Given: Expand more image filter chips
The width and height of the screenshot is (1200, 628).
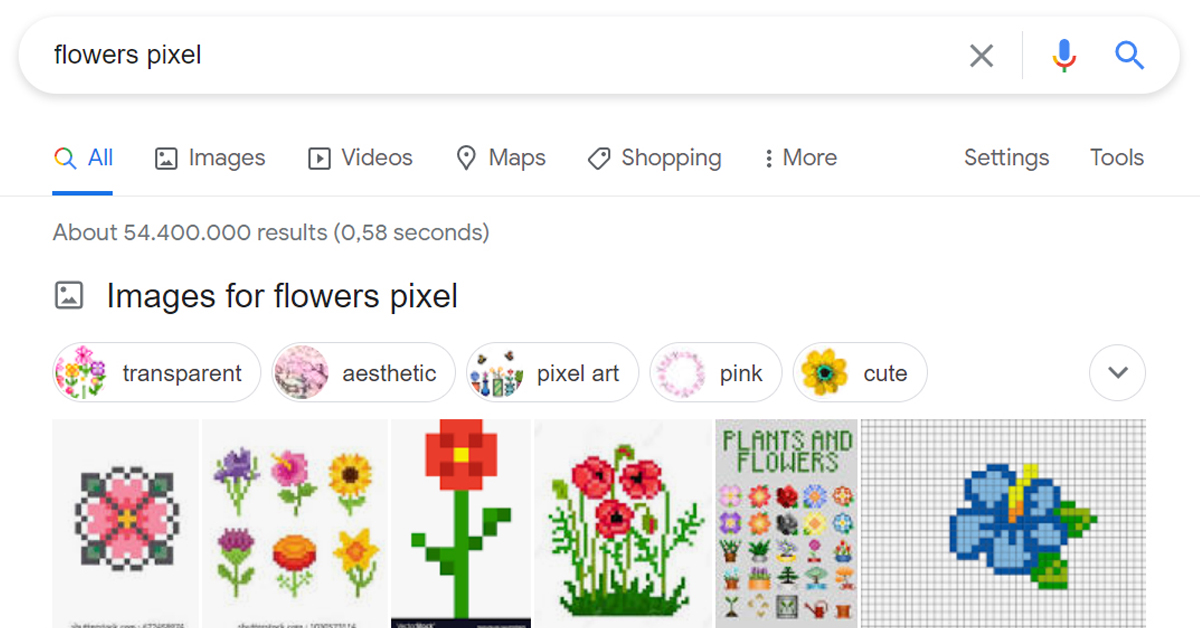Looking at the screenshot, I should click(1117, 373).
